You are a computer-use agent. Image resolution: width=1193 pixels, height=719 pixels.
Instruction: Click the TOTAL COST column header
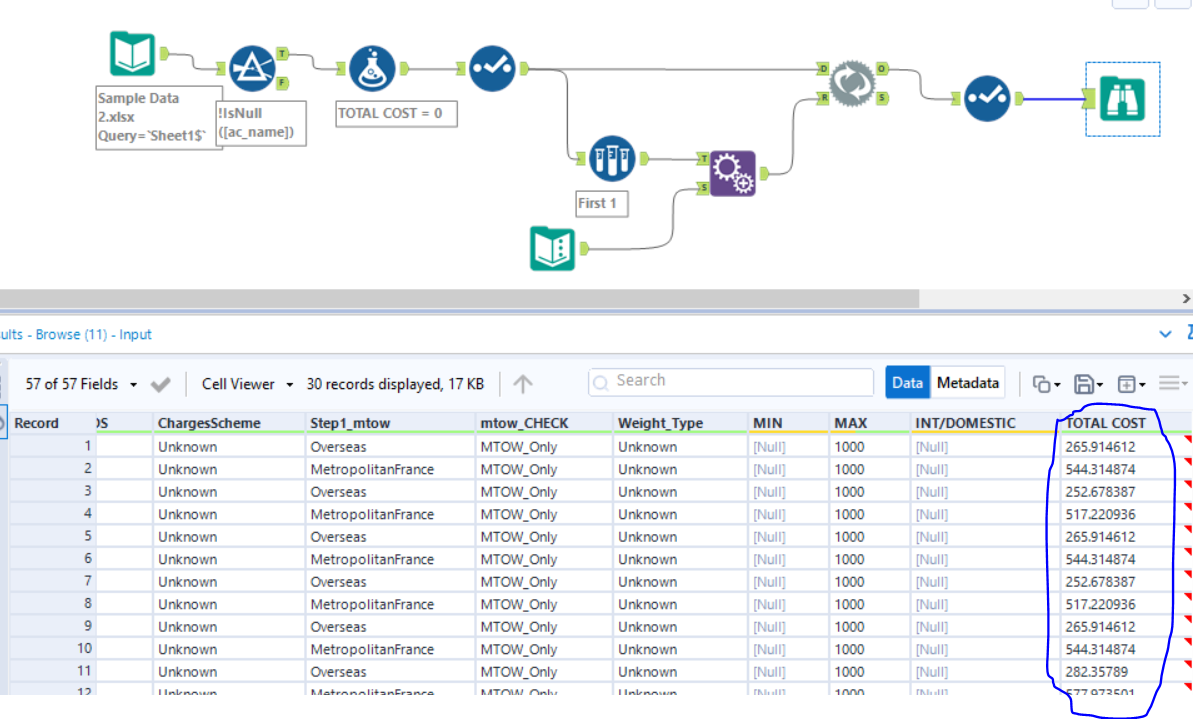(x=1105, y=423)
